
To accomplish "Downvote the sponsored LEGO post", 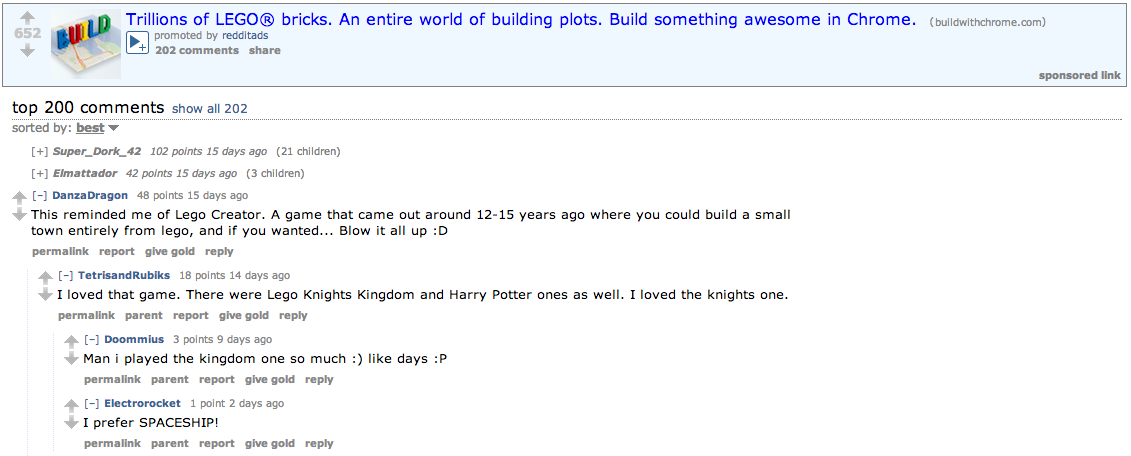I will point(27,50).
